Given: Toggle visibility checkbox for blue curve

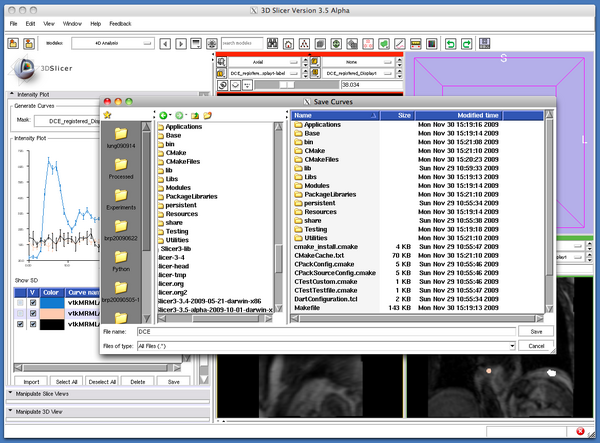Looking at the screenshot, I should point(33,301).
